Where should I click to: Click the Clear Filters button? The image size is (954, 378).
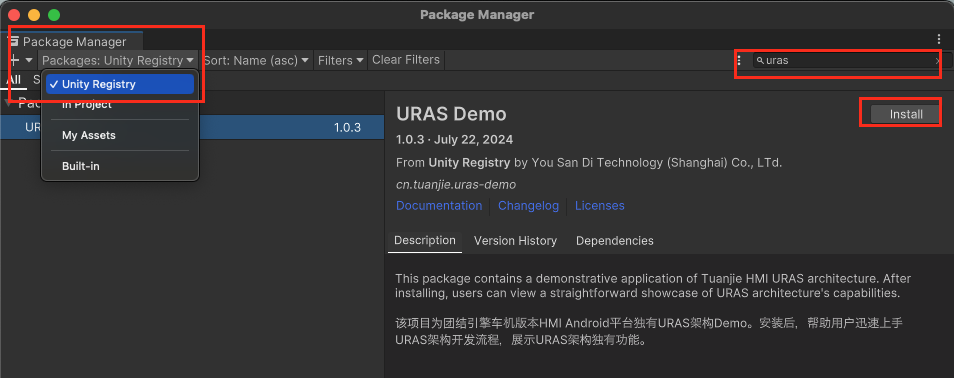tap(406, 60)
